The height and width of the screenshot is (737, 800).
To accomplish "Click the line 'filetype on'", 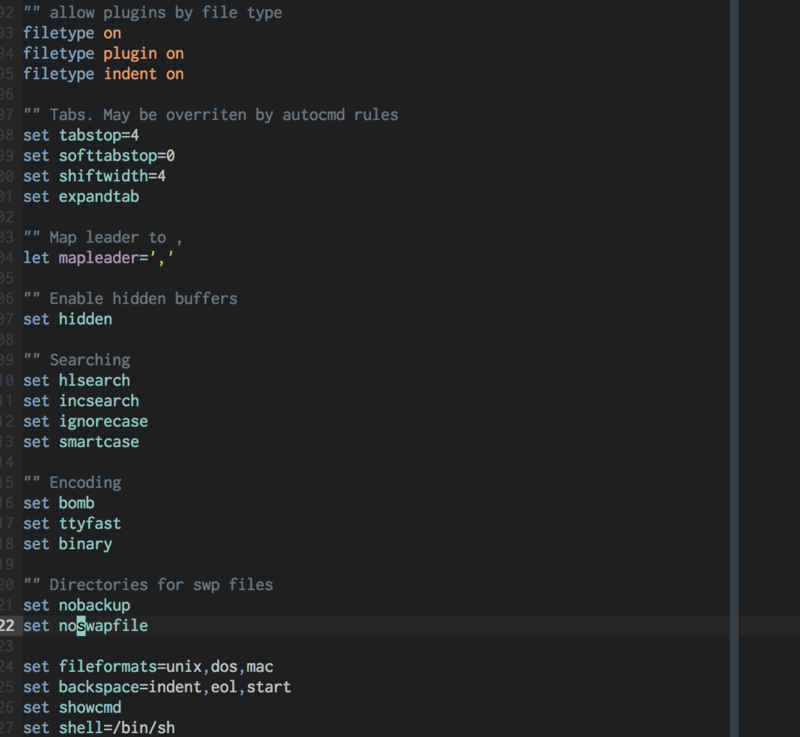I will point(72,33).
